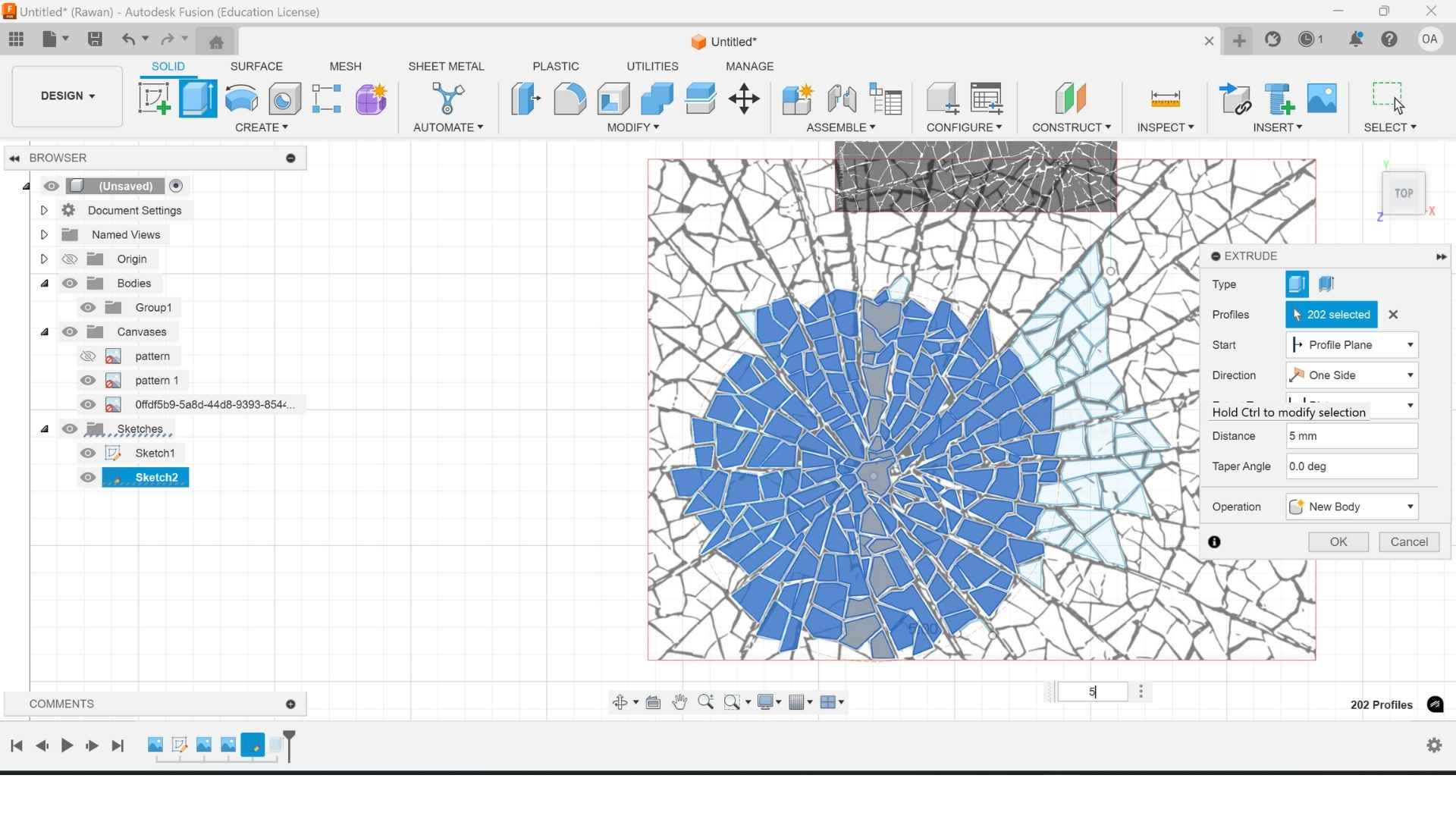Switch to the PLASTIC tab
This screenshot has height=819, width=1456.
click(556, 67)
